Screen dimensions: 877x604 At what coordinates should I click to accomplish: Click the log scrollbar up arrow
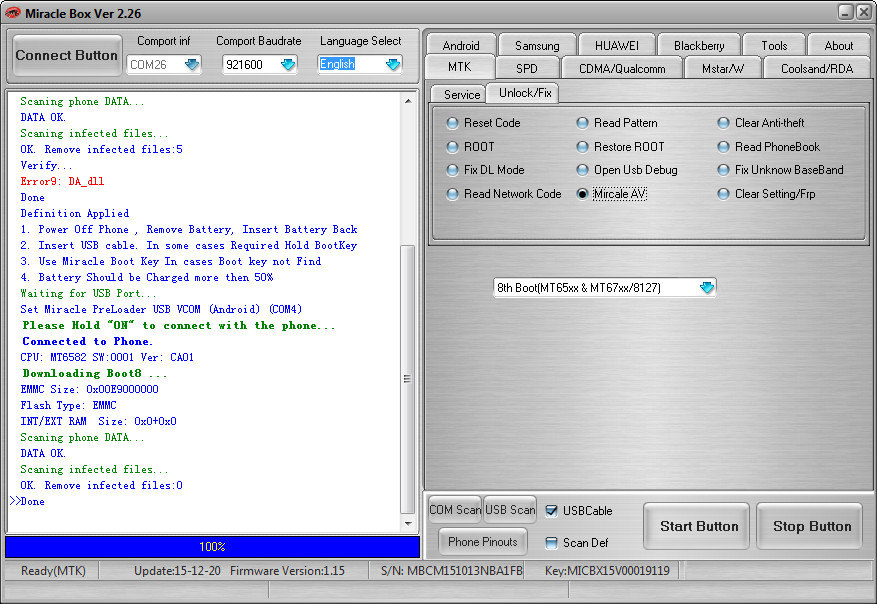pos(408,101)
